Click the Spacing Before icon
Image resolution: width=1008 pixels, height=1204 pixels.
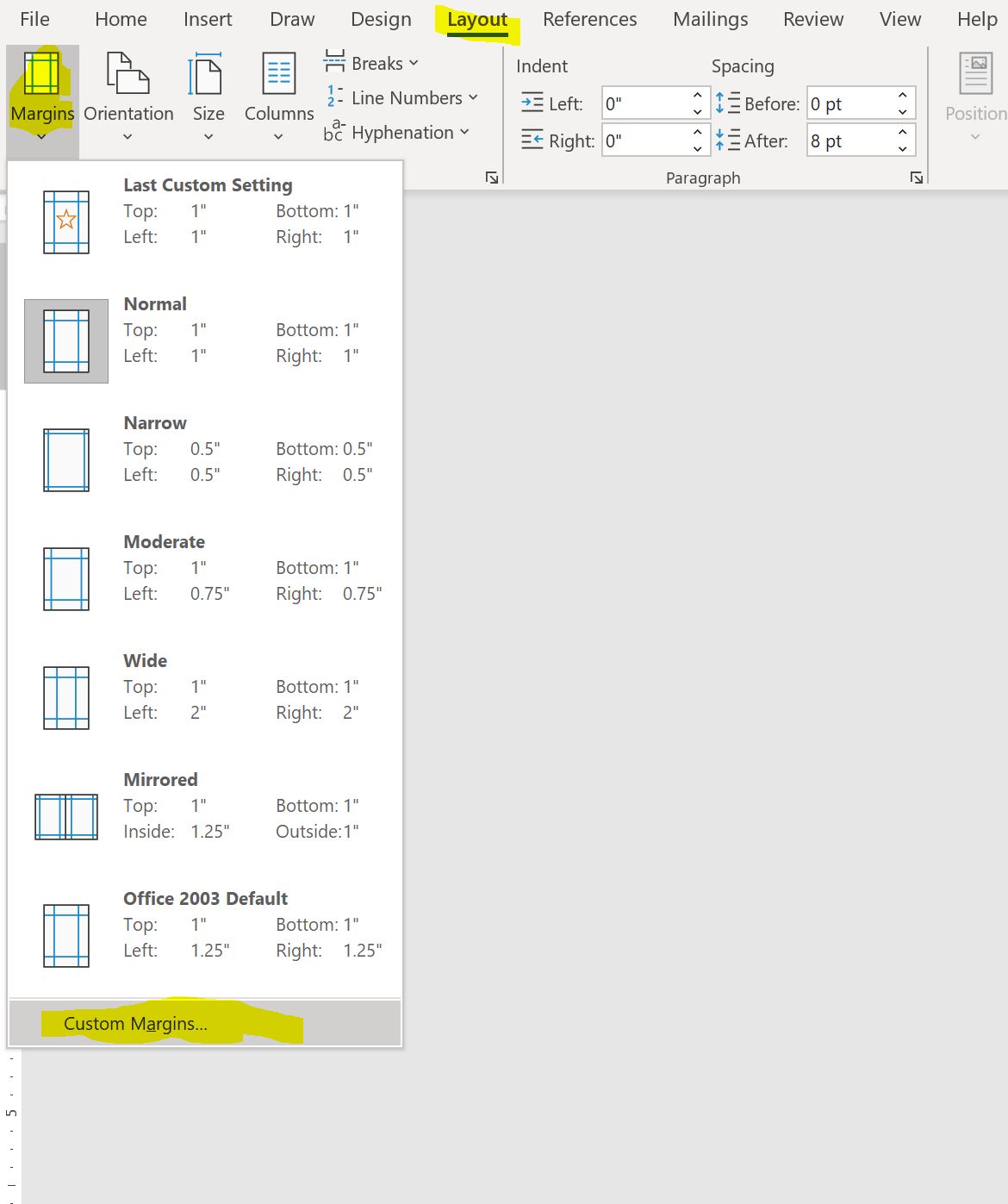click(727, 103)
